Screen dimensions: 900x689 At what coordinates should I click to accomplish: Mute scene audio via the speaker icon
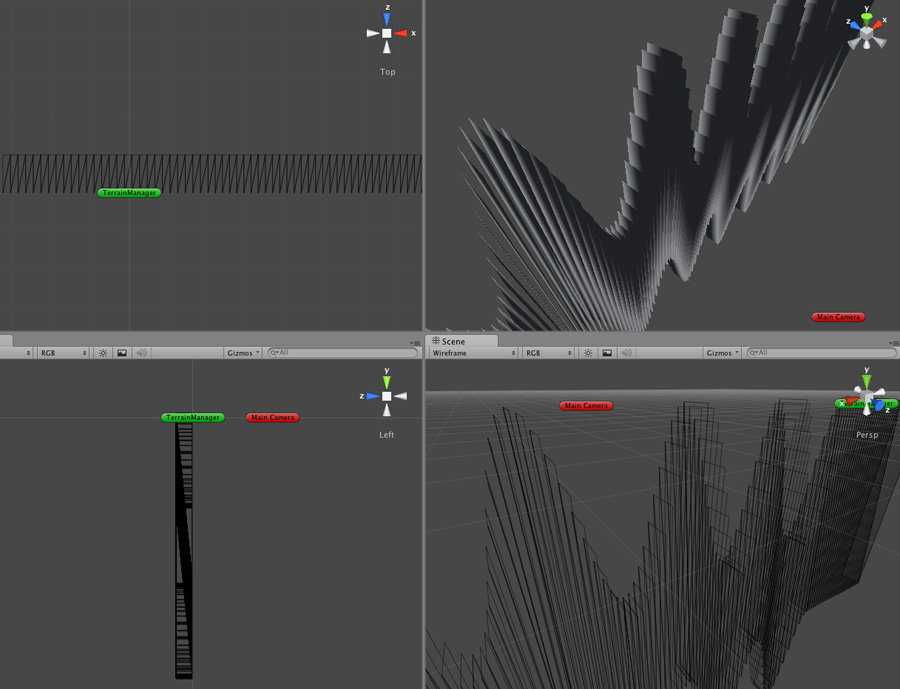tap(625, 352)
